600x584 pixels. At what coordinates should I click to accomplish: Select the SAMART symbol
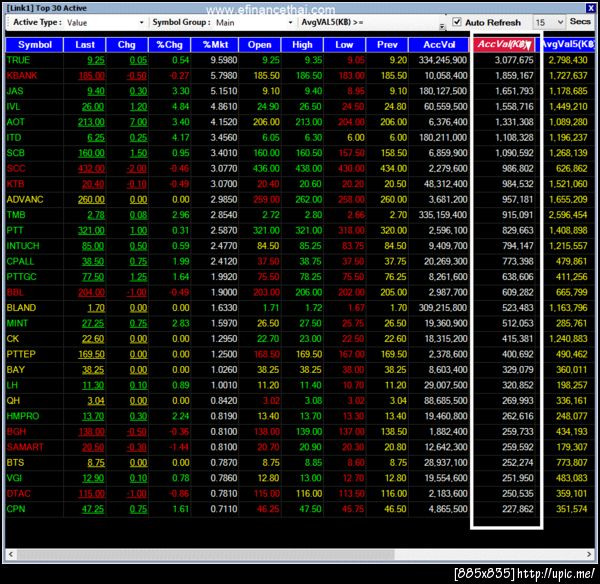(25, 447)
